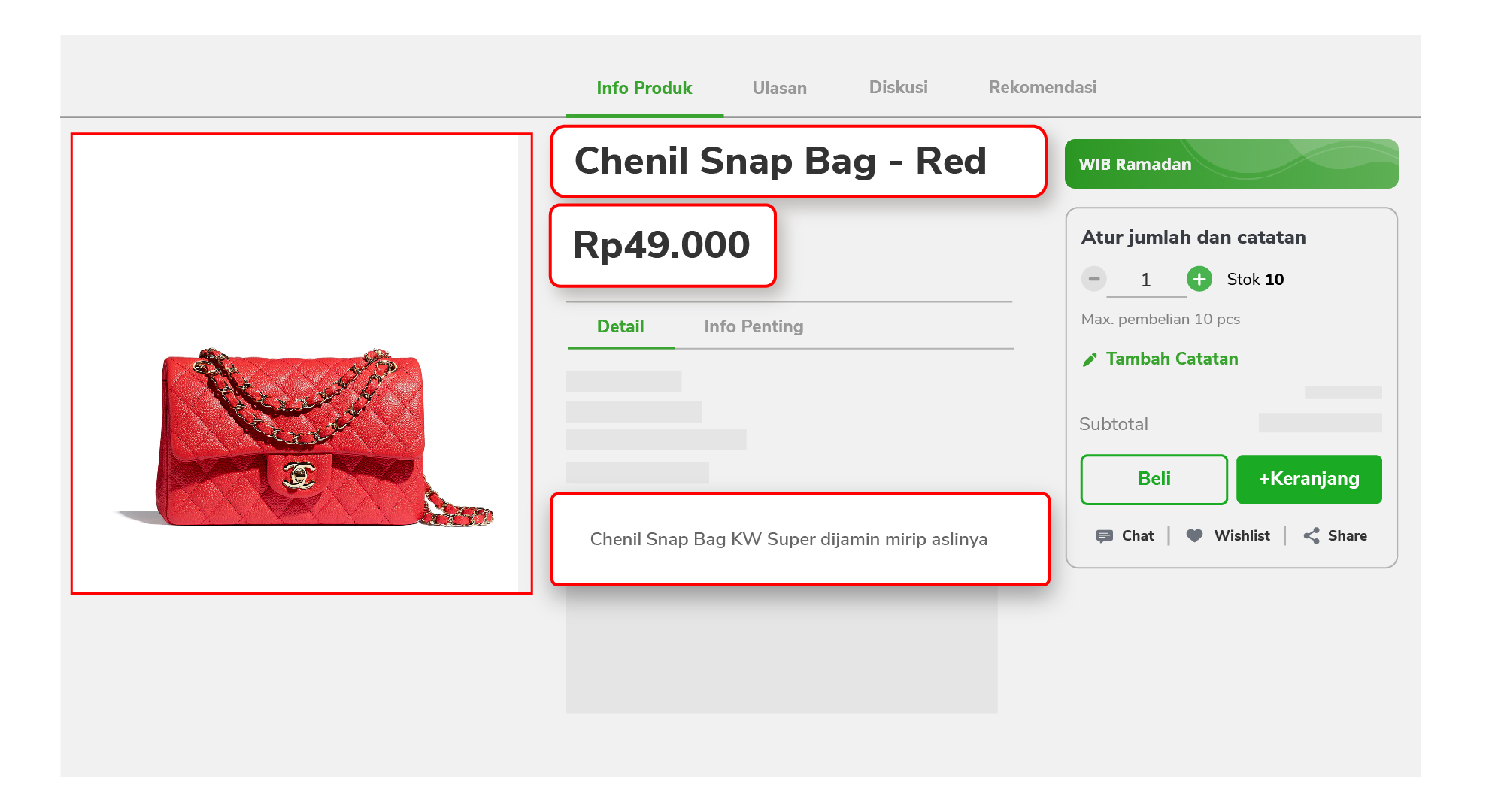
Task: Click the minus quantity decrease icon
Action: (x=1094, y=279)
